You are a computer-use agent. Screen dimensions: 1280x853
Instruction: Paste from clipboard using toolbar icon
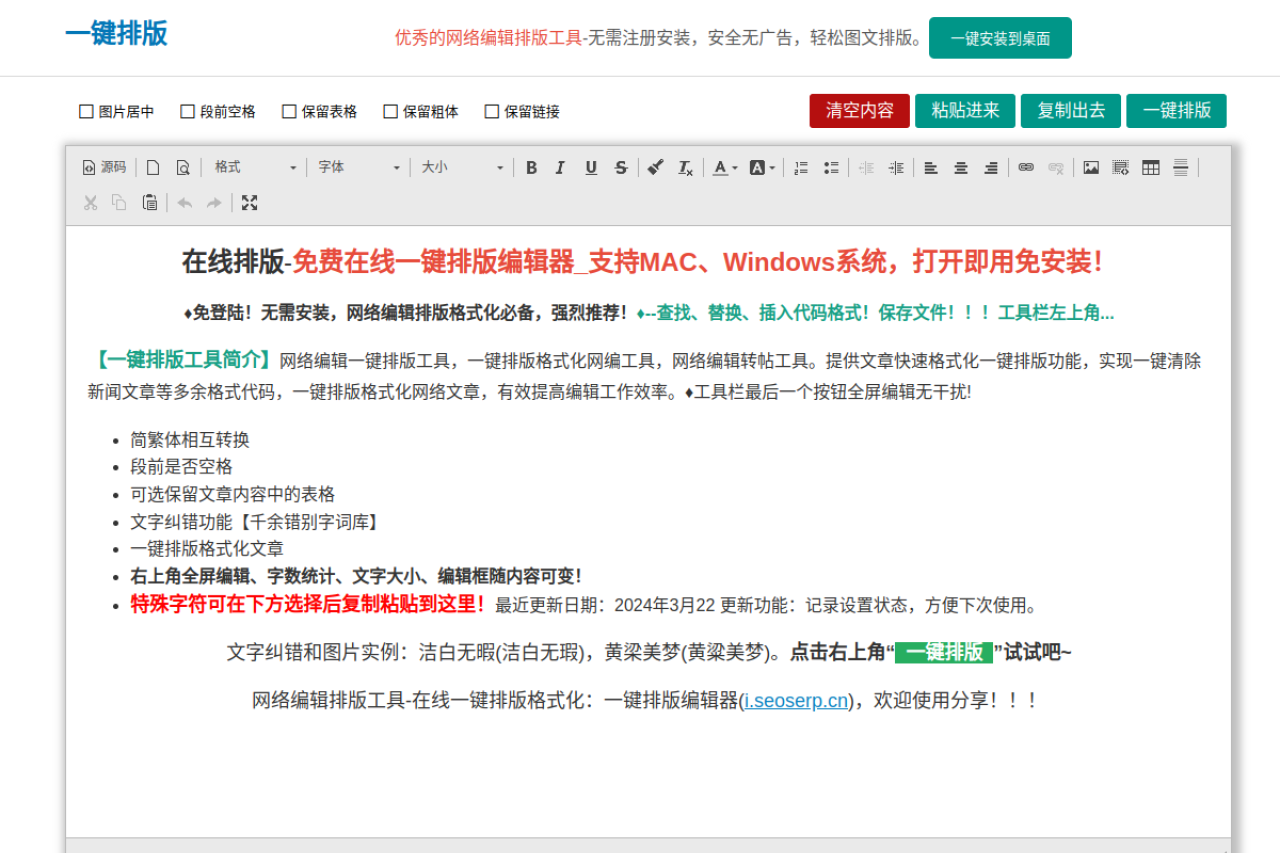coord(150,202)
